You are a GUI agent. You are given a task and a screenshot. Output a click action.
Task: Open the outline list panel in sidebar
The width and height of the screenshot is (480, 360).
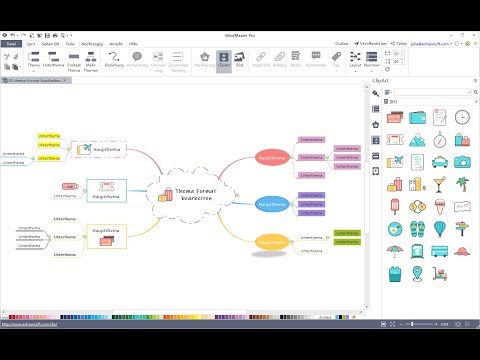pos(376,109)
